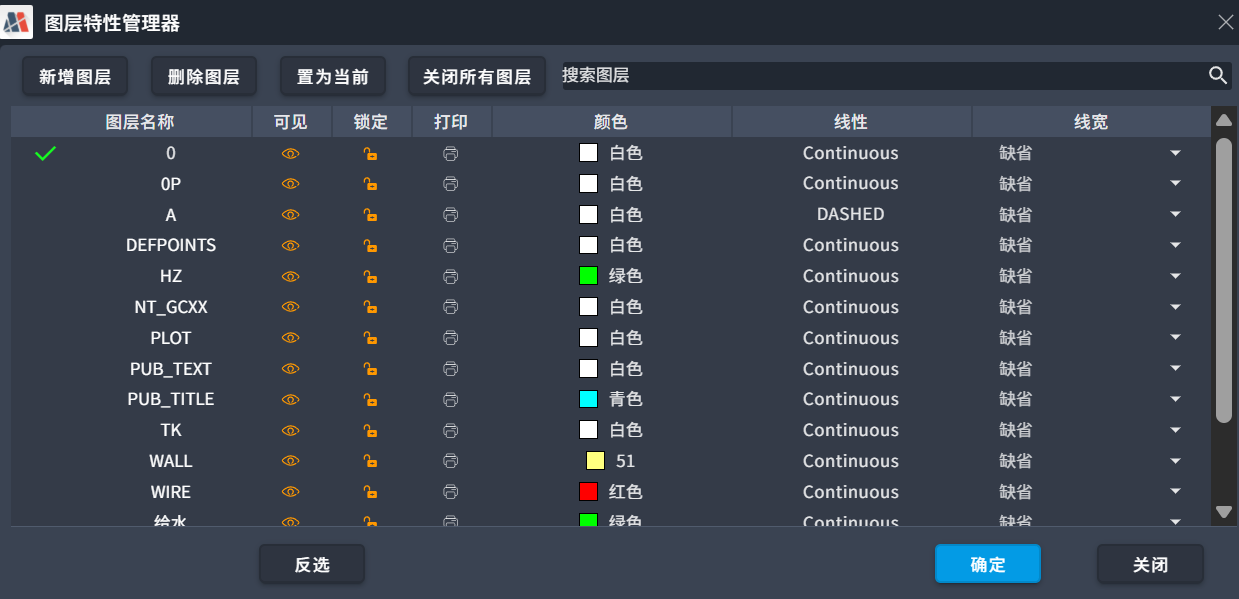Click the green color swatch of HZ layer
Screen dimensions: 1239x599
pyautogui.click(x=588, y=276)
